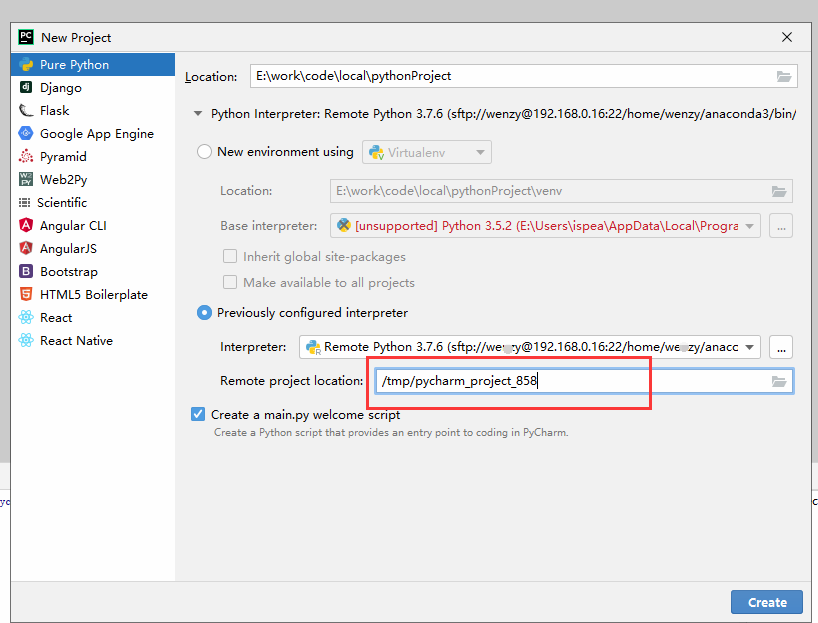Toggle Make available to all projects checkbox
The width and height of the screenshot is (818, 623).
[x=230, y=282]
